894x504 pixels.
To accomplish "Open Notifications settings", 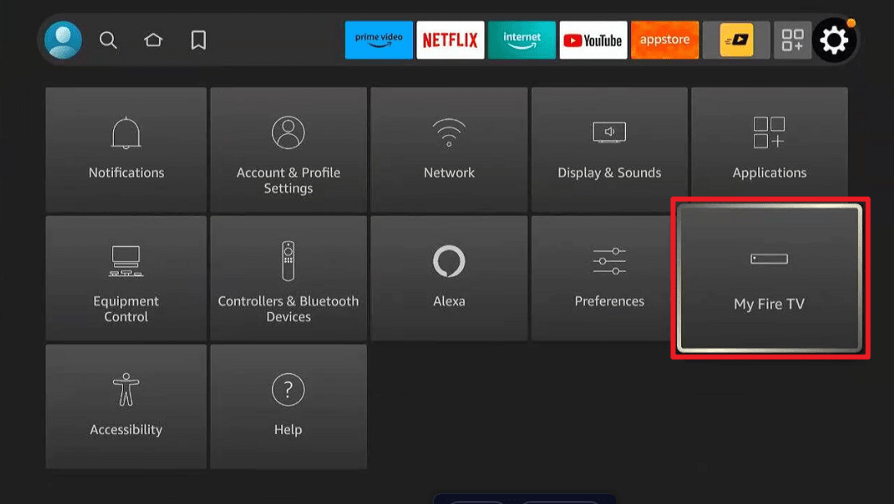I will [126, 149].
